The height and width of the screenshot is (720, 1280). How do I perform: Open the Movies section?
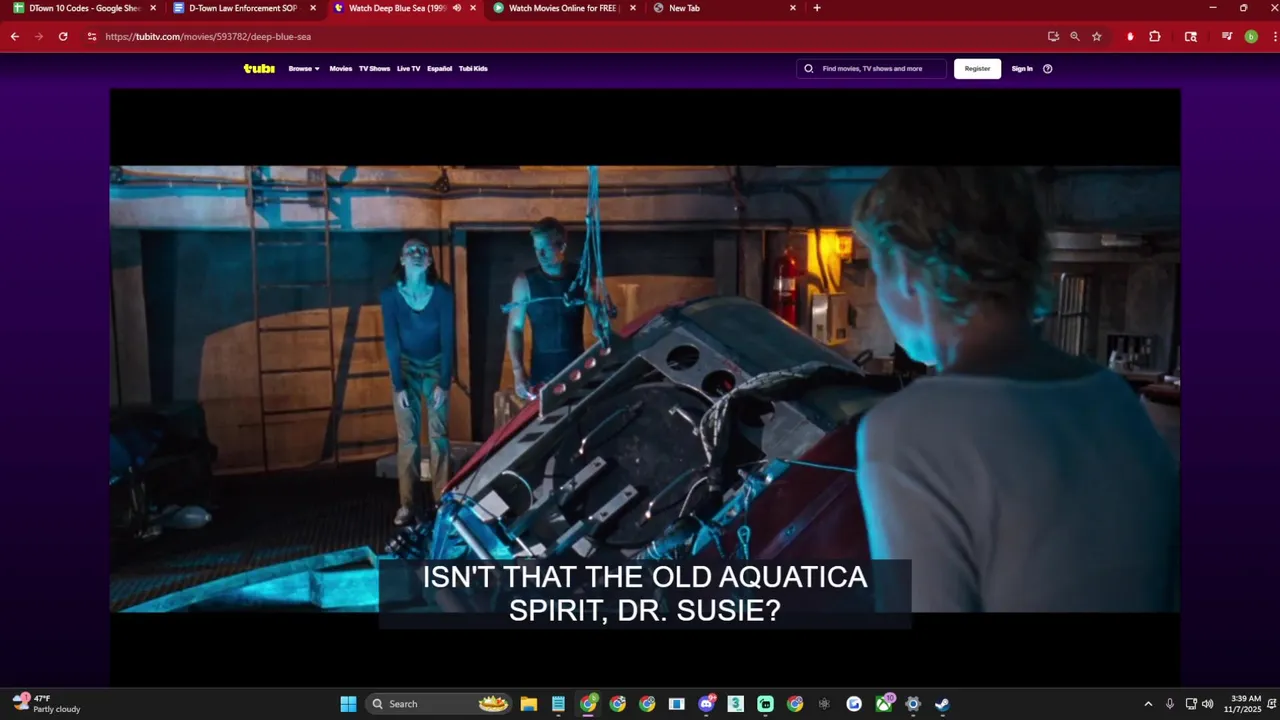pyautogui.click(x=341, y=69)
